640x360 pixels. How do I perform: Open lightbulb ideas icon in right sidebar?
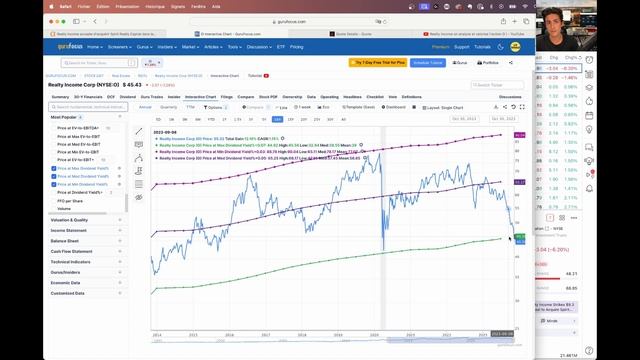(x=589, y=130)
